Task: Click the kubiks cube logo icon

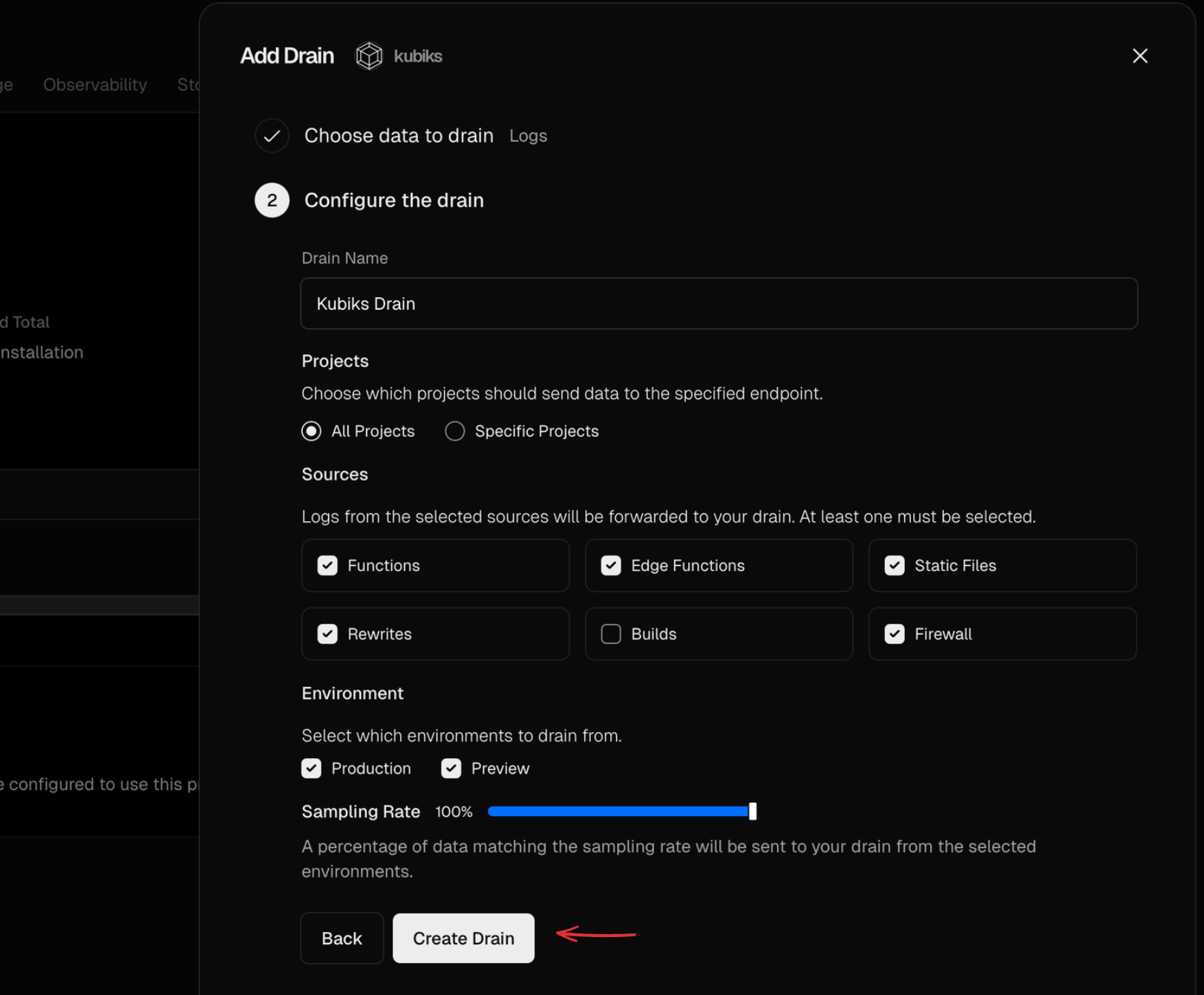Action: (368, 56)
